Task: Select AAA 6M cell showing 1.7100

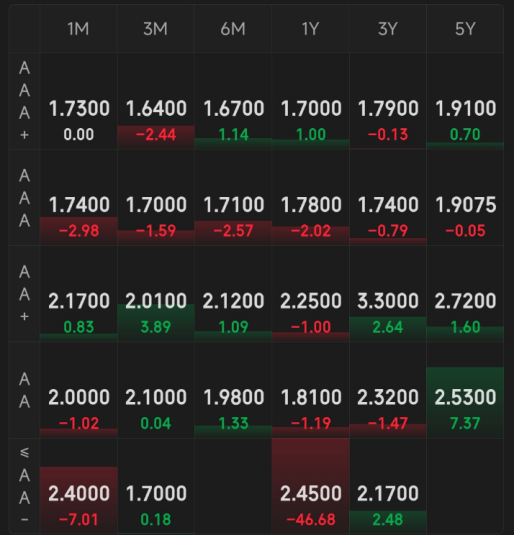Action: point(233,198)
